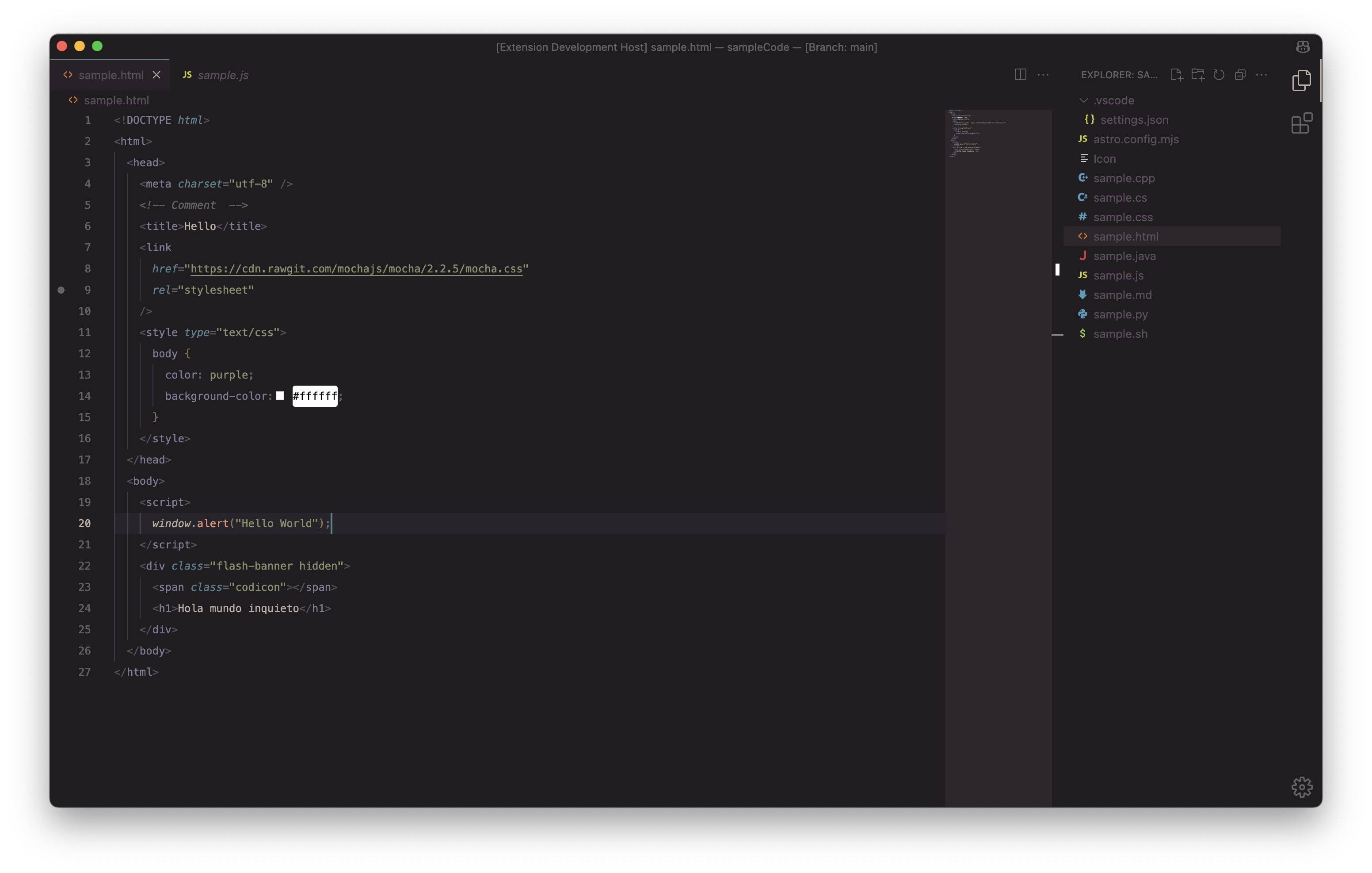Click the Copilot icon in title bar

tap(1303, 47)
